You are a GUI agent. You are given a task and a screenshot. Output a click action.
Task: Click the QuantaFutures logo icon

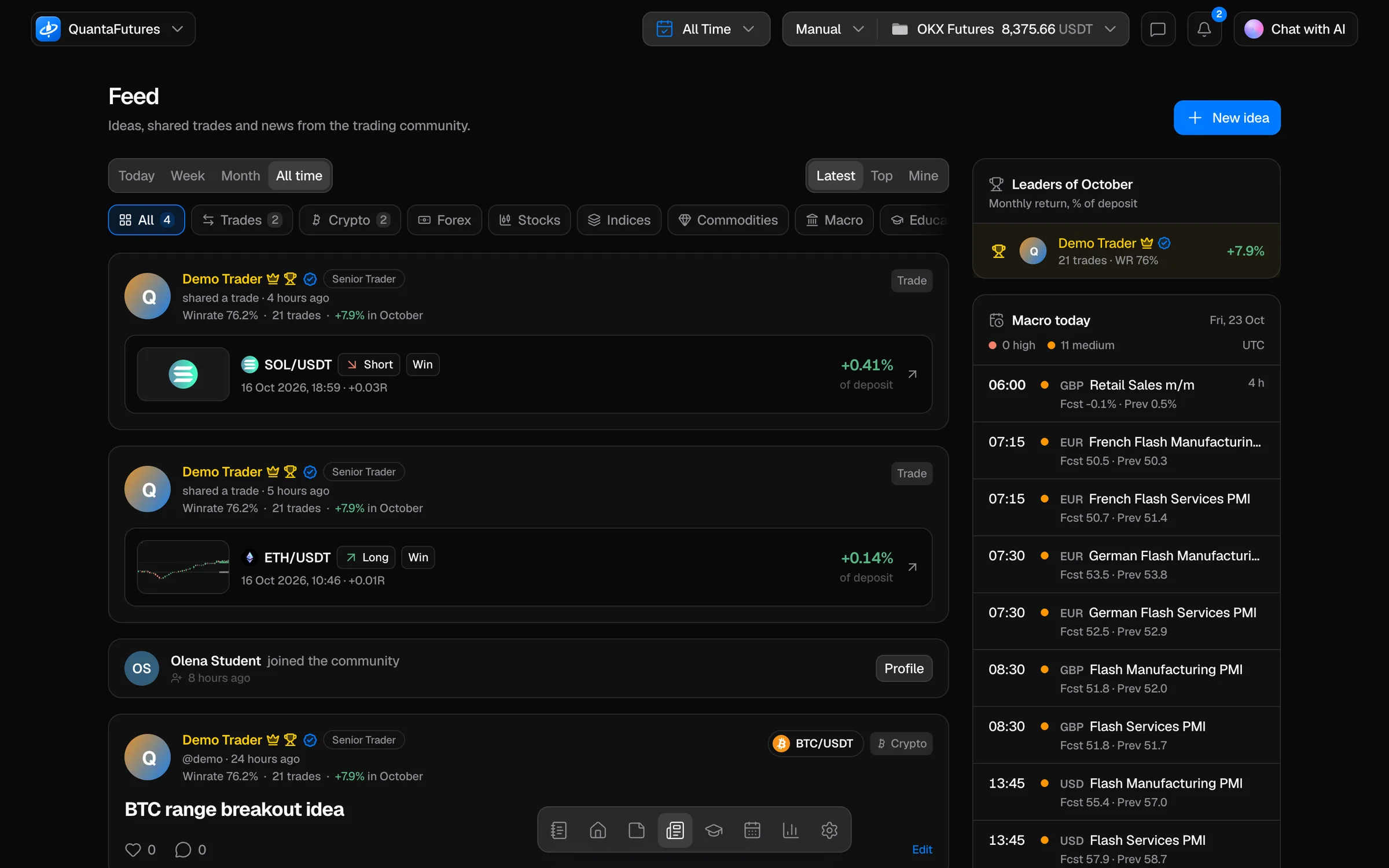[48, 29]
